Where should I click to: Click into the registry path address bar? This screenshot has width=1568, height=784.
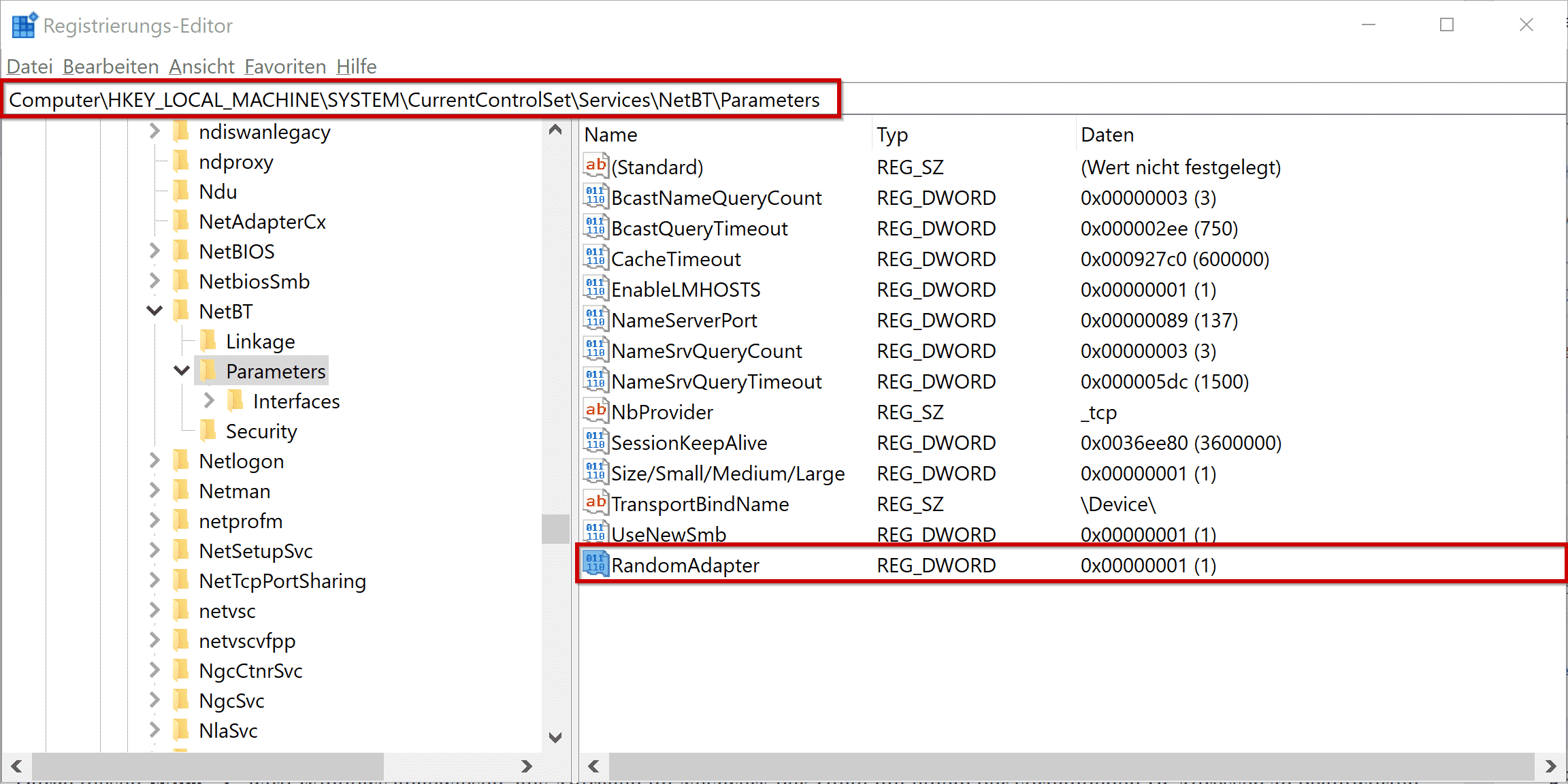tap(785, 99)
